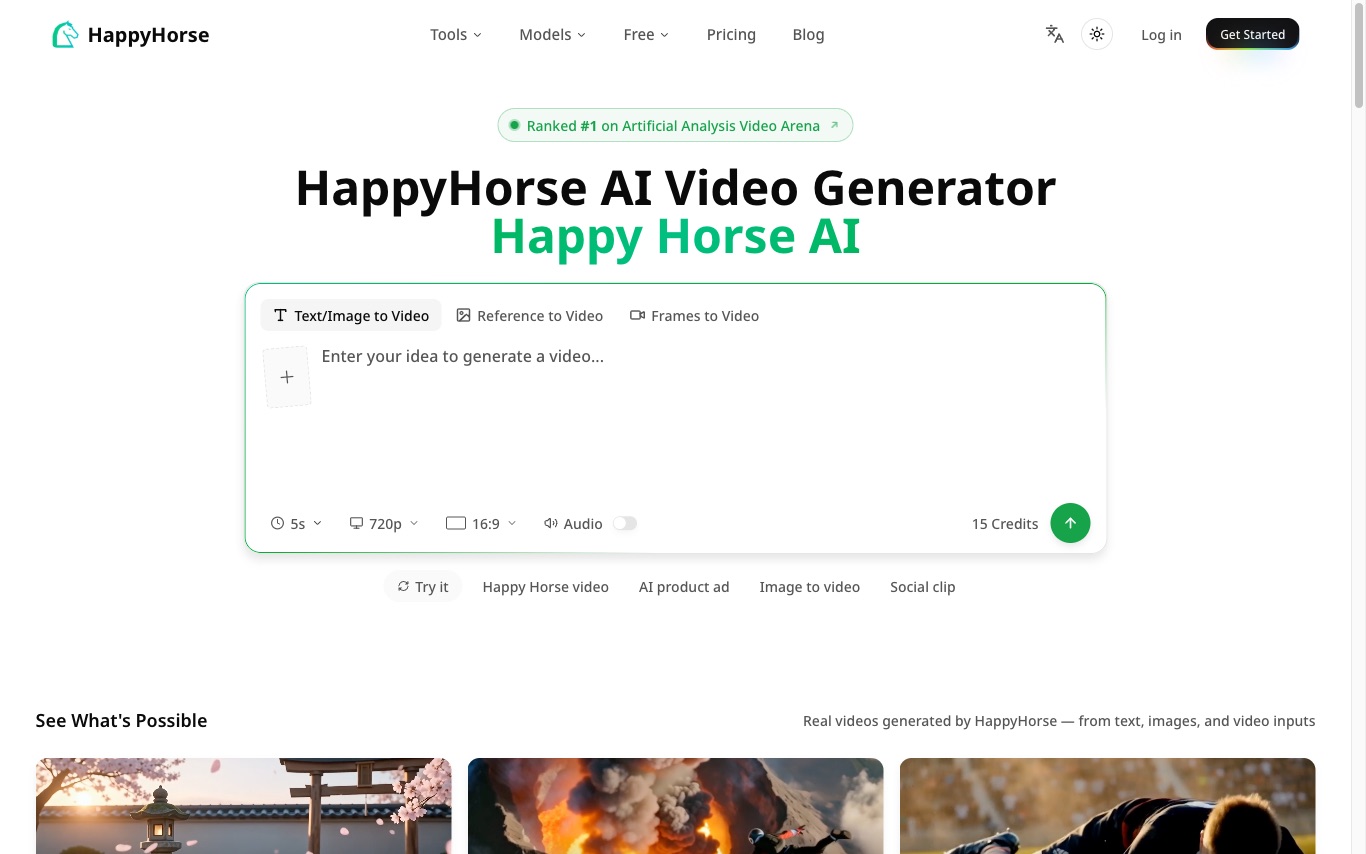Click the duration clock icon
This screenshot has width=1366, height=854.
pos(277,523)
